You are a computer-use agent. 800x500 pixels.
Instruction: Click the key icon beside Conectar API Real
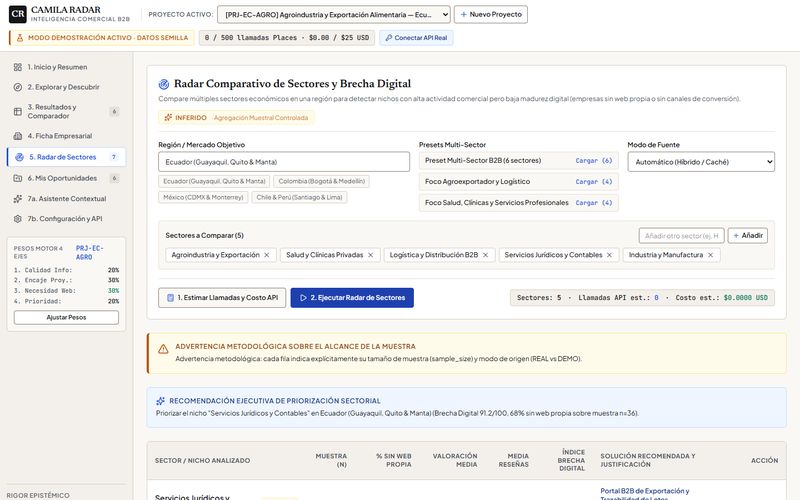pyautogui.click(x=389, y=38)
